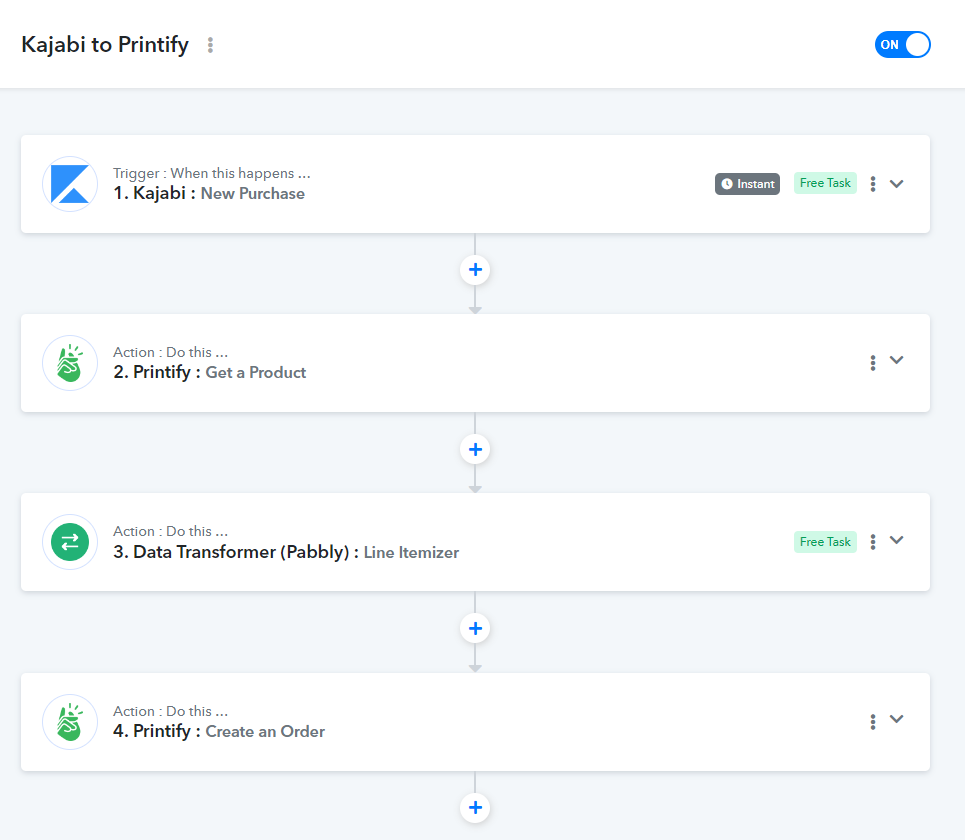Turn off the workflow ON switch
Viewport: 965px width, 840px height.
[x=902, y=44]
